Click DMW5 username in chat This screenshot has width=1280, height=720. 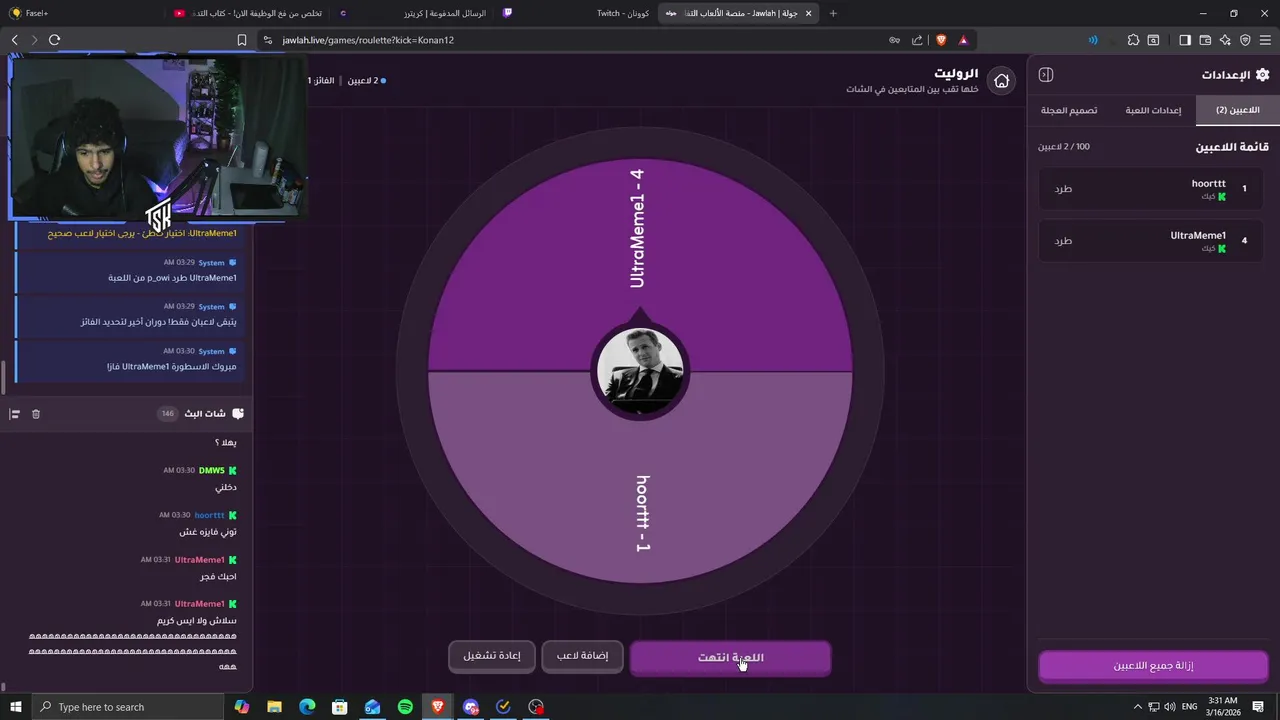point(212,470)
